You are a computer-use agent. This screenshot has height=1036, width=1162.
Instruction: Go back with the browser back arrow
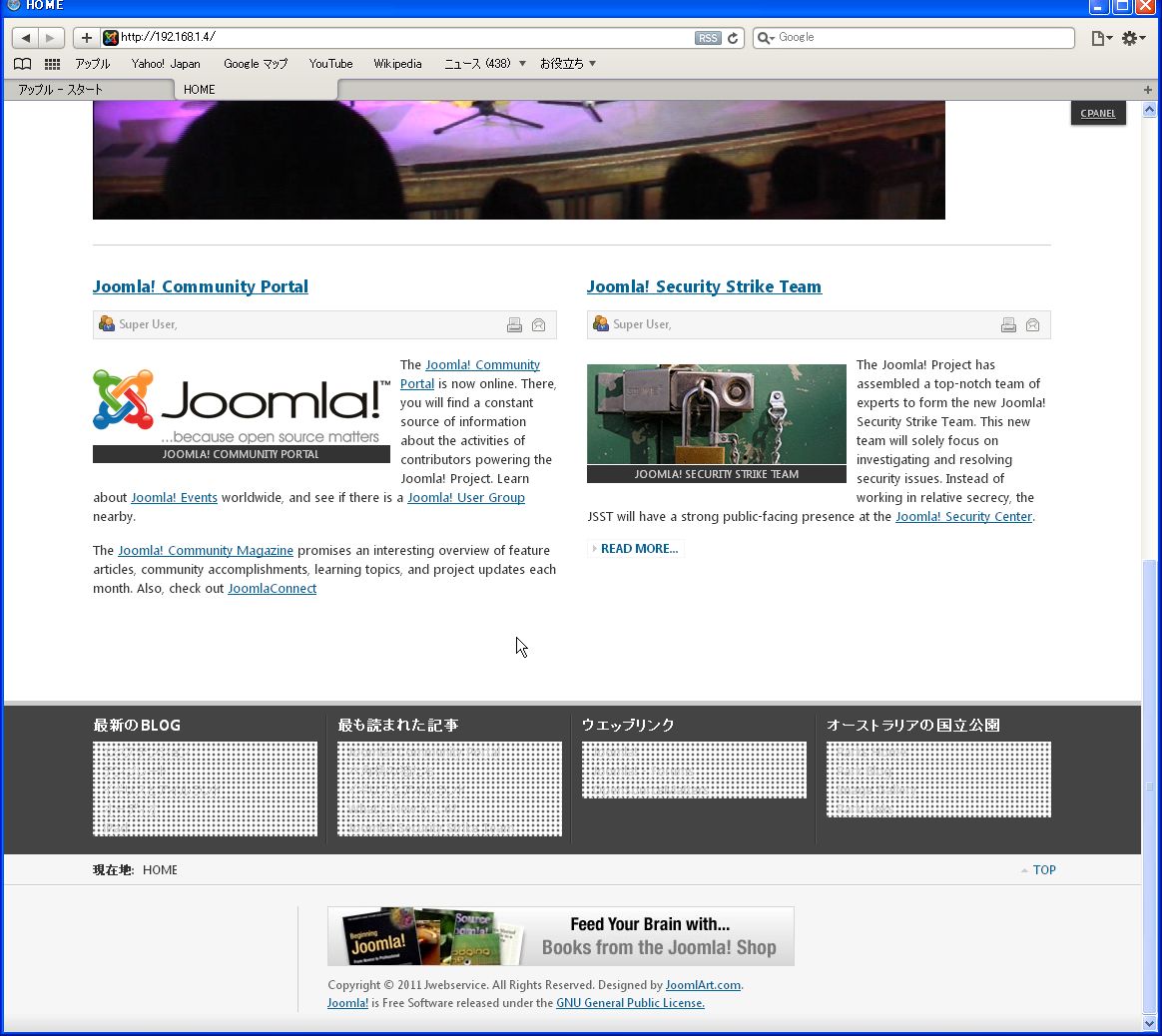(25, 37)
